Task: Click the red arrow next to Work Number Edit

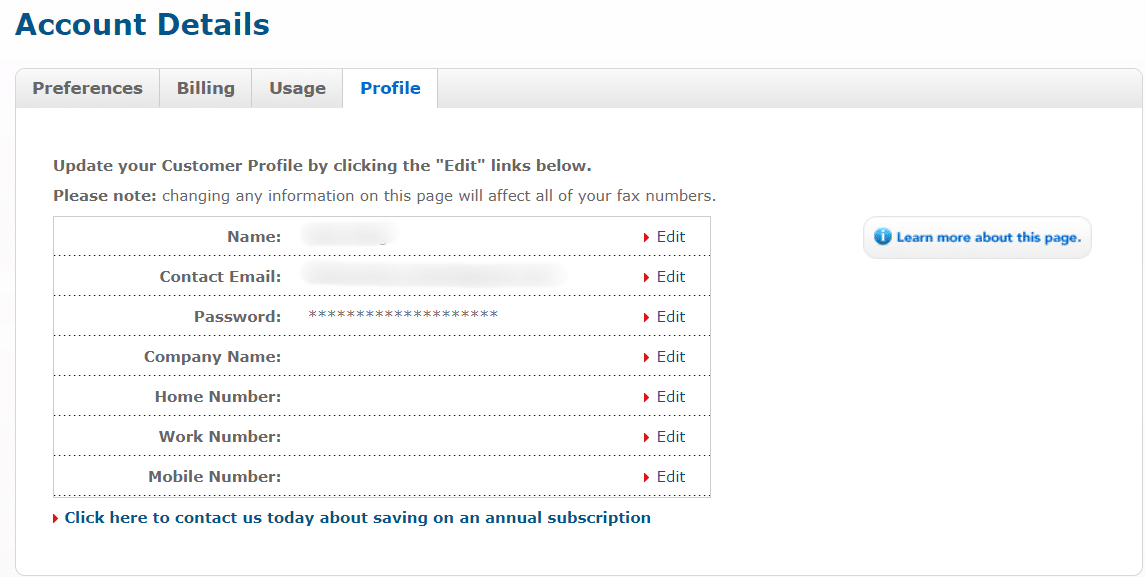Action: pyautogui.click(x=646, y=436)
